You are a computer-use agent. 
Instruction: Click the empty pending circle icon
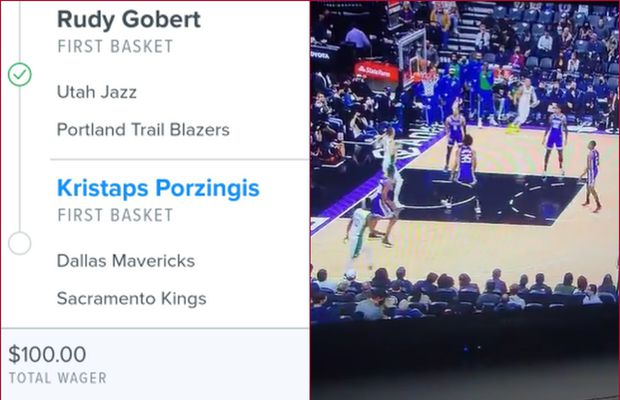(x=20, y=243)
